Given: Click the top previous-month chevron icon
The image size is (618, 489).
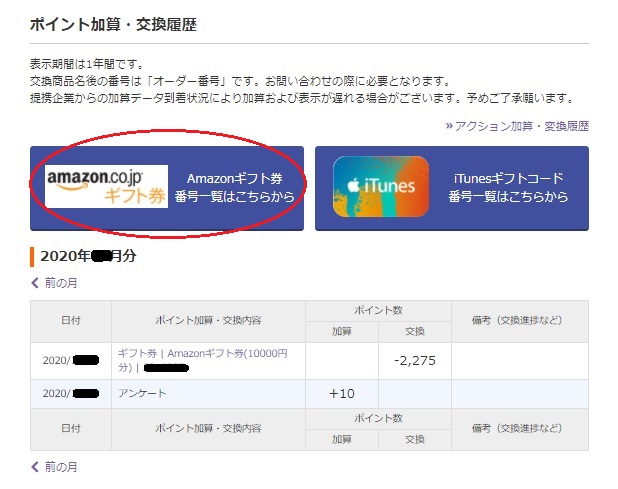Looking at the screenshot, I should pyautogui.click(x=35, y=283).
